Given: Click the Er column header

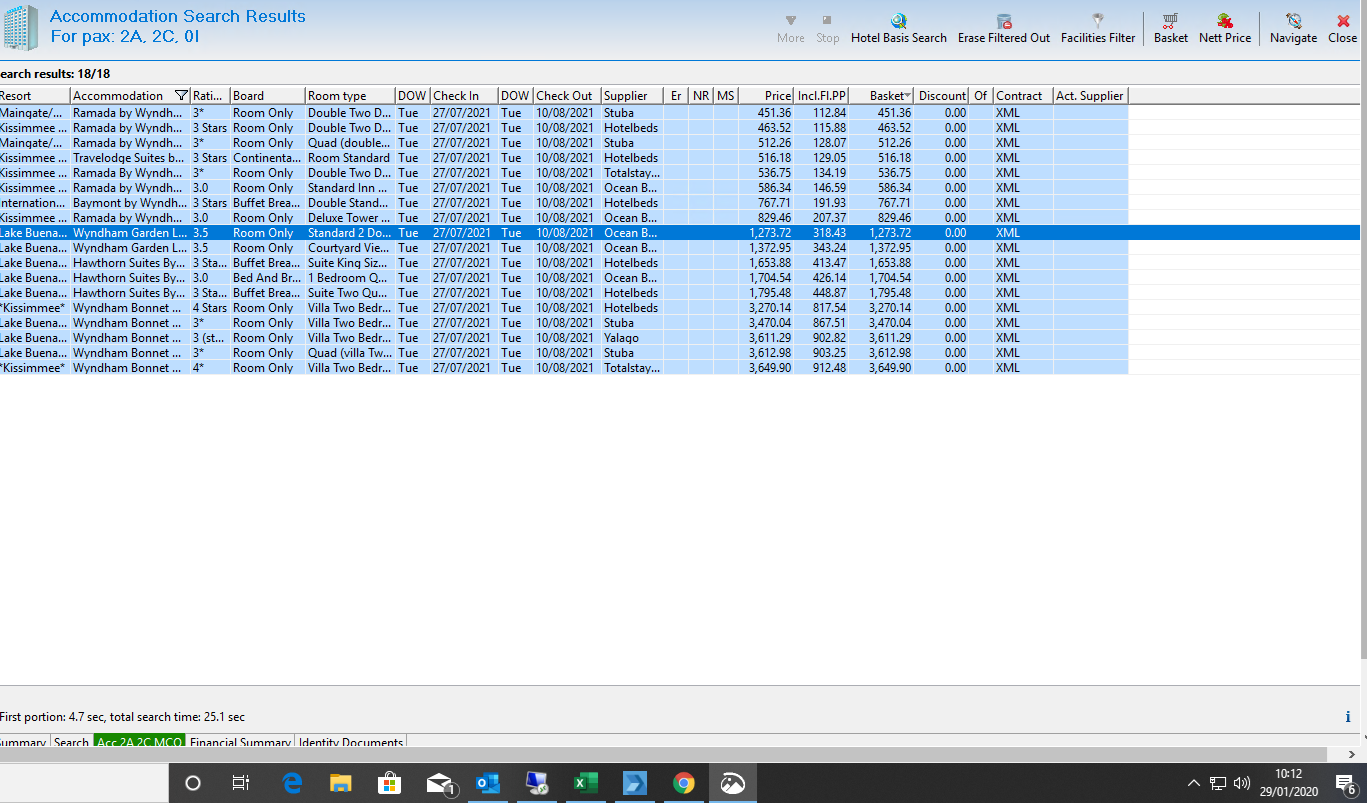Looking at the screenshot, I should pyautogui.click(x=676, y=96).
